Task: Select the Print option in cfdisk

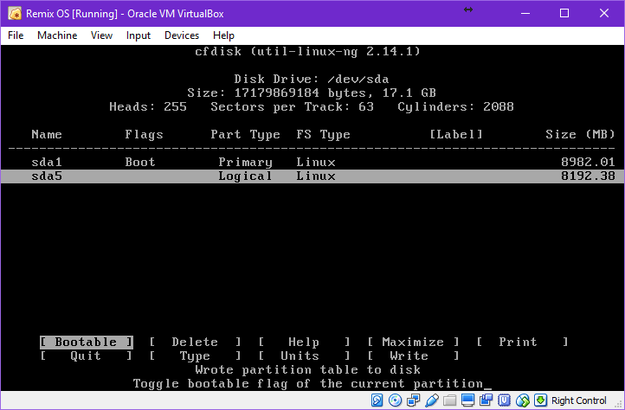Action: coord(522,342)
